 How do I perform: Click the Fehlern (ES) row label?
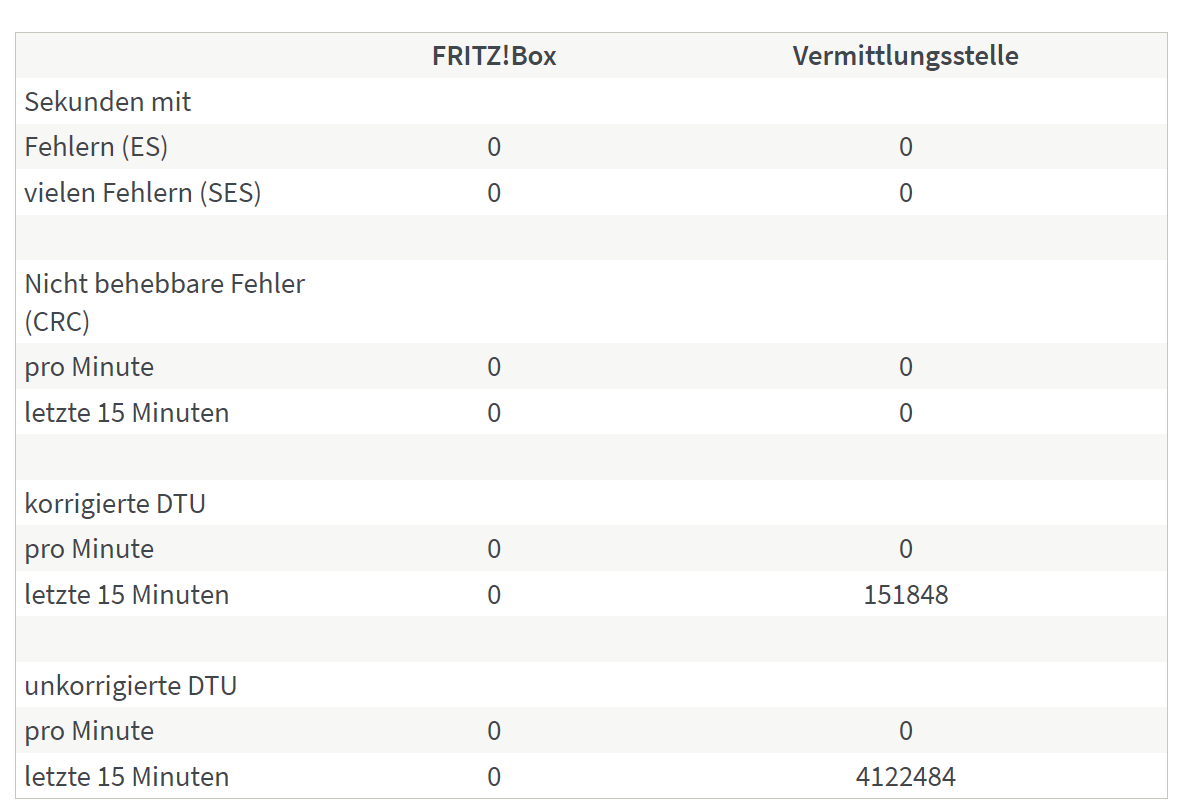point(96,148)
